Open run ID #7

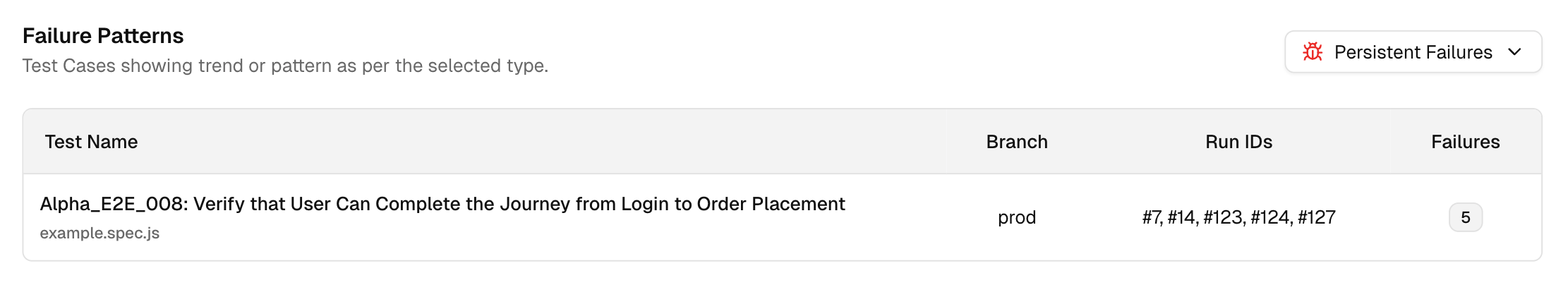(1152, 217)
